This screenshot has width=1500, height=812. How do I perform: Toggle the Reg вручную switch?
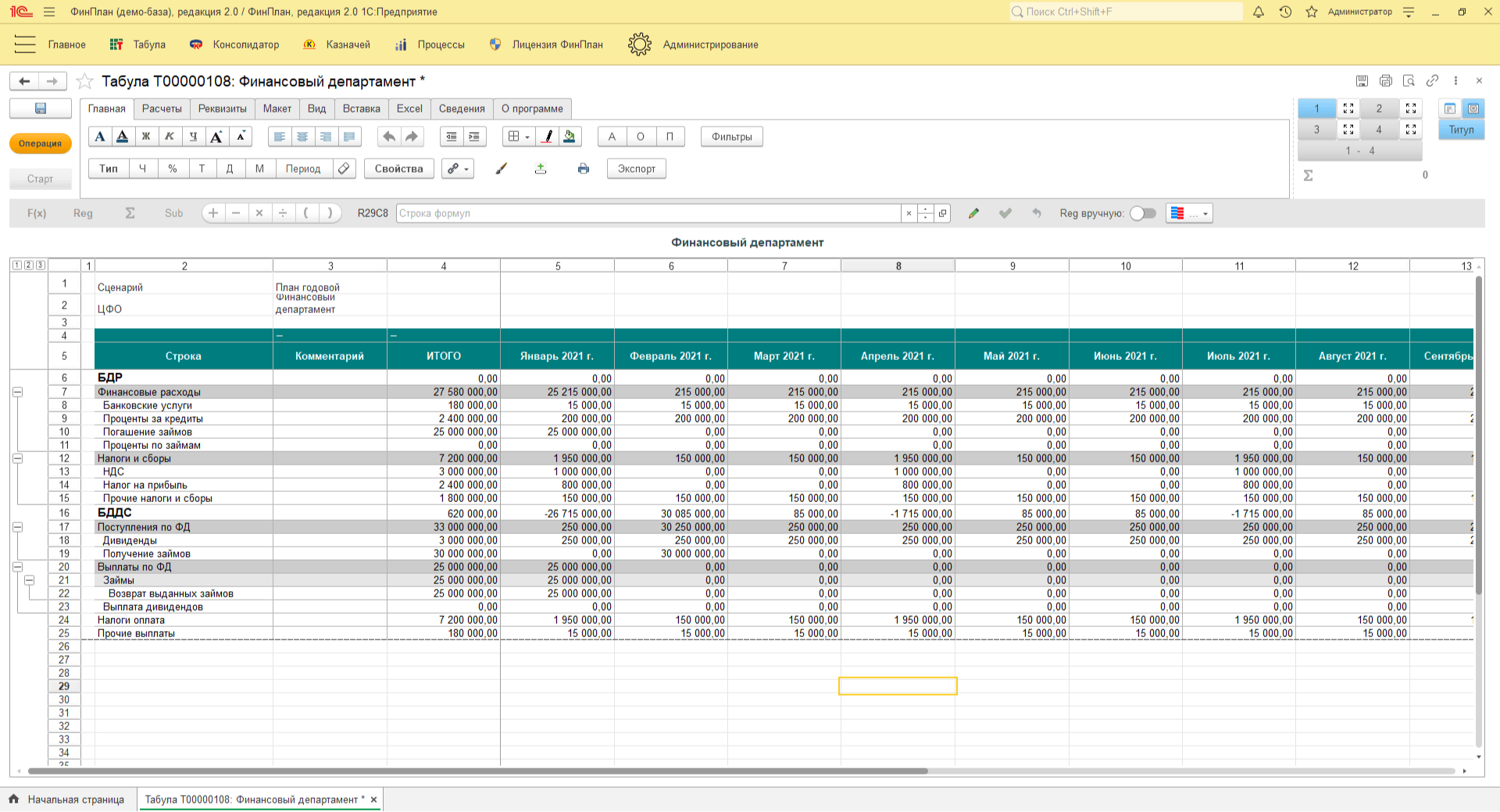(x=1143, y=213)
